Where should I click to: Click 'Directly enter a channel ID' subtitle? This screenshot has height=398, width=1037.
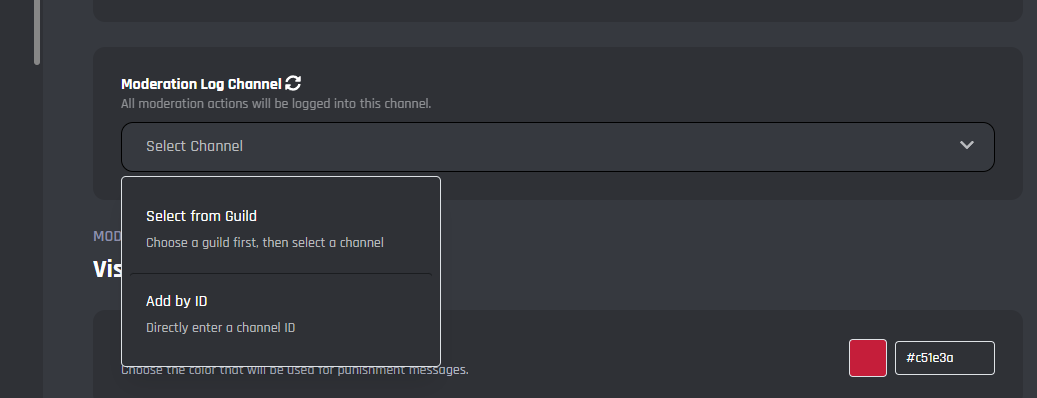[x=220, y=327]
